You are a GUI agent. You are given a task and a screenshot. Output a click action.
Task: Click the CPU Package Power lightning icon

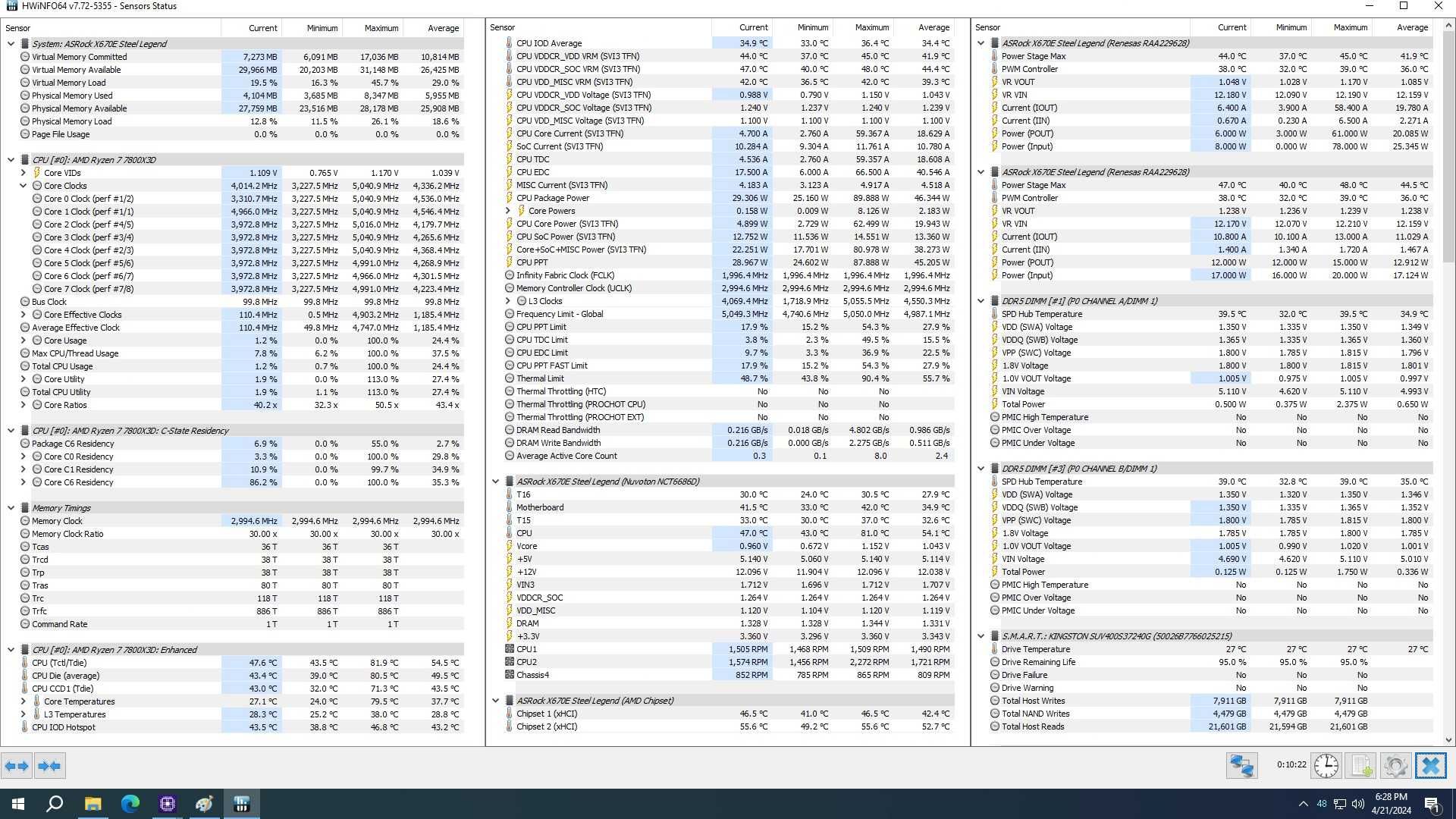click(510, 198)
